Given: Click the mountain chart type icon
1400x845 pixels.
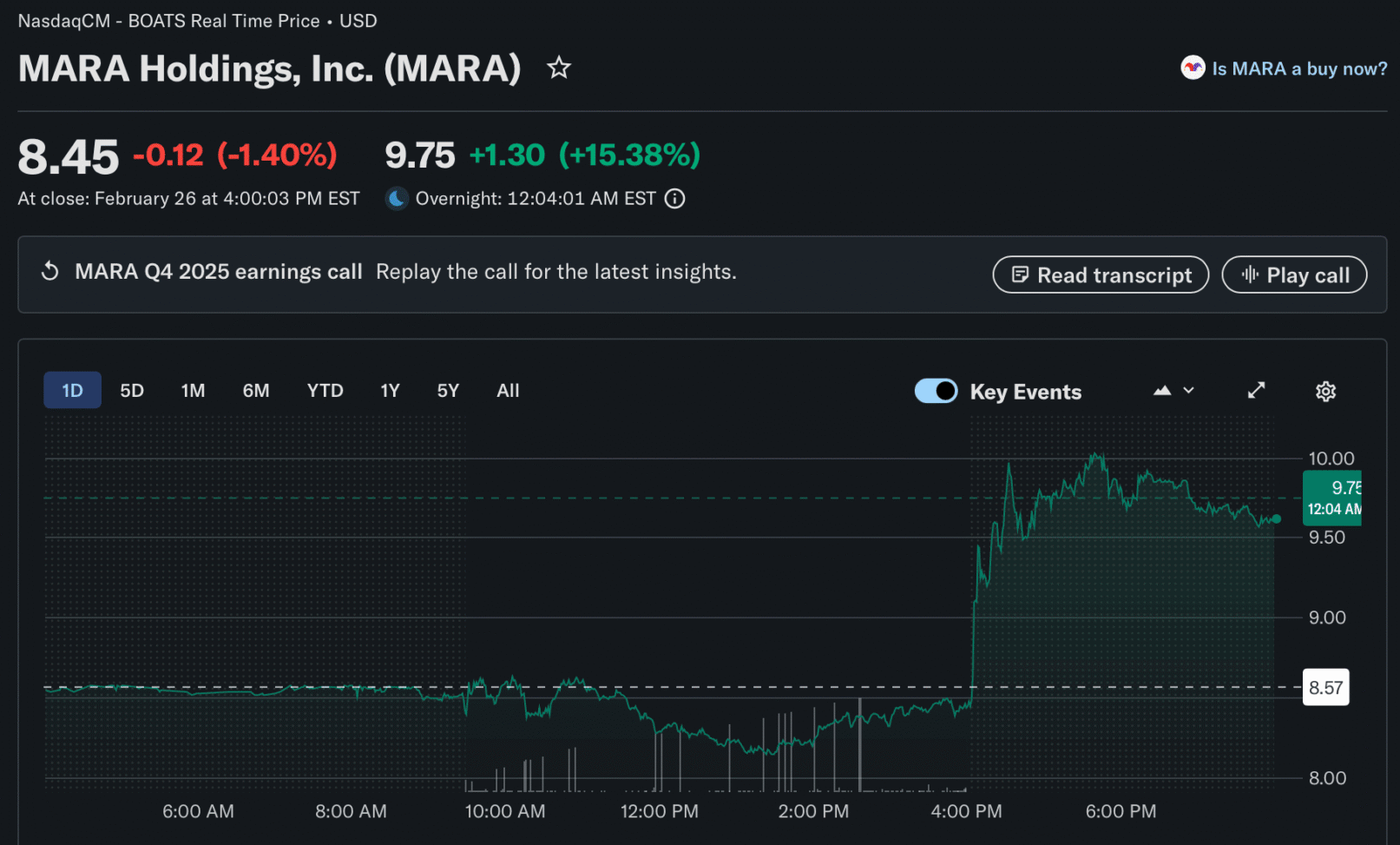Looking at the screenshot, I should 1162,391.
